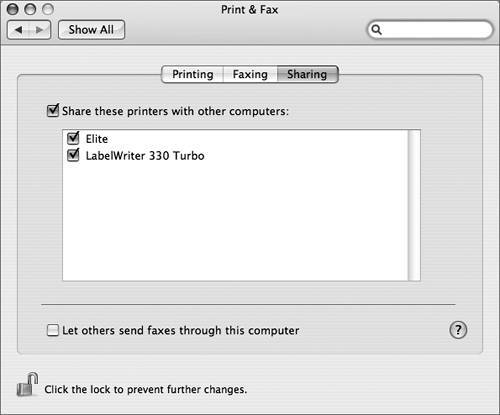Select the LabelWriter 330 Turbo list entry

(145, 156)
